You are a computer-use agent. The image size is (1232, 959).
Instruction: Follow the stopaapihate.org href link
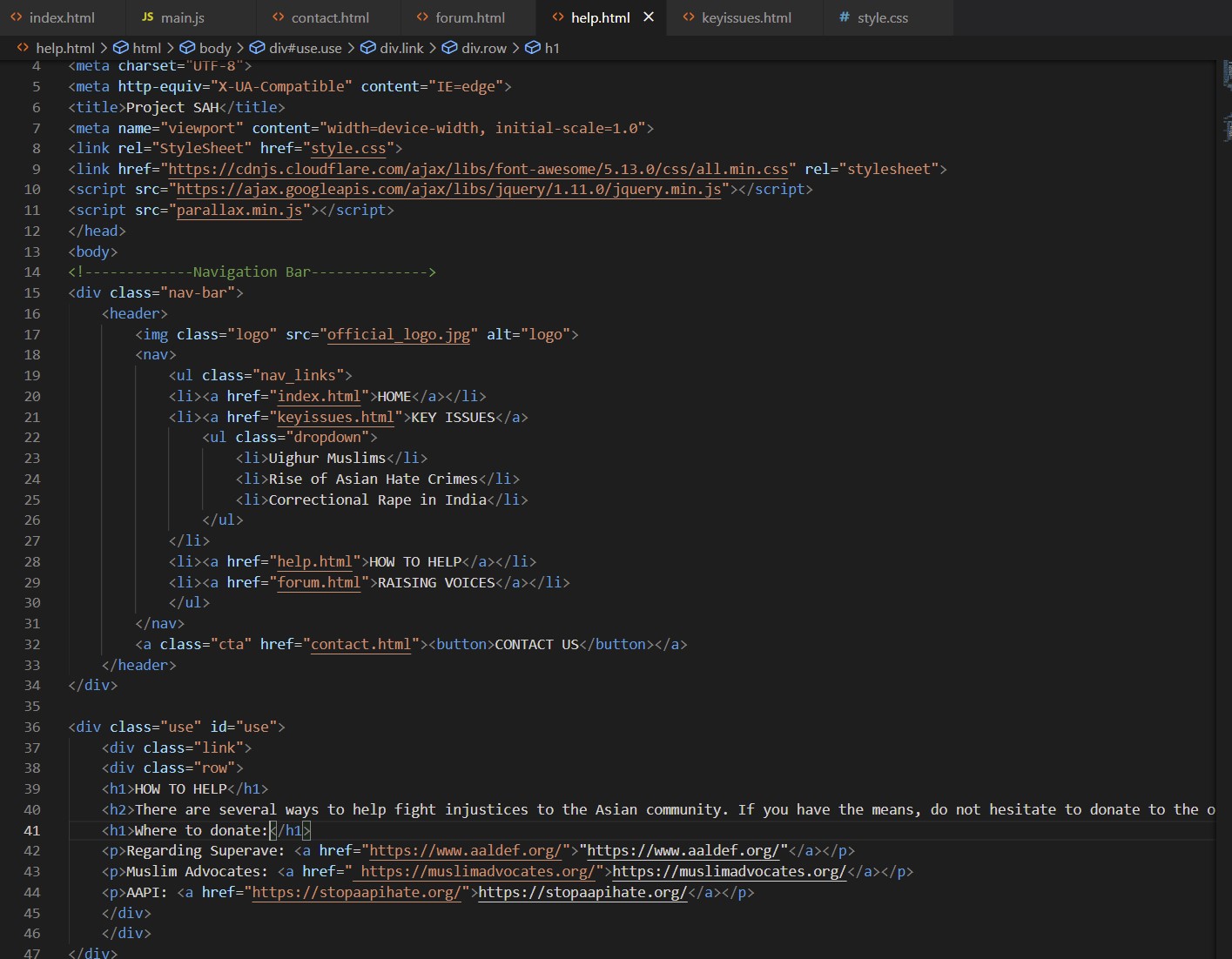356,892
